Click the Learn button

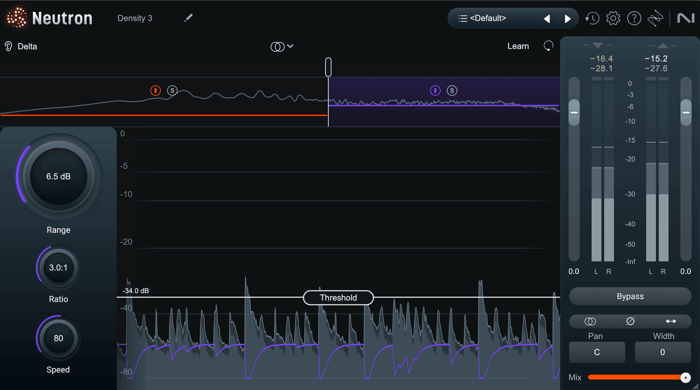pos(518,46)
